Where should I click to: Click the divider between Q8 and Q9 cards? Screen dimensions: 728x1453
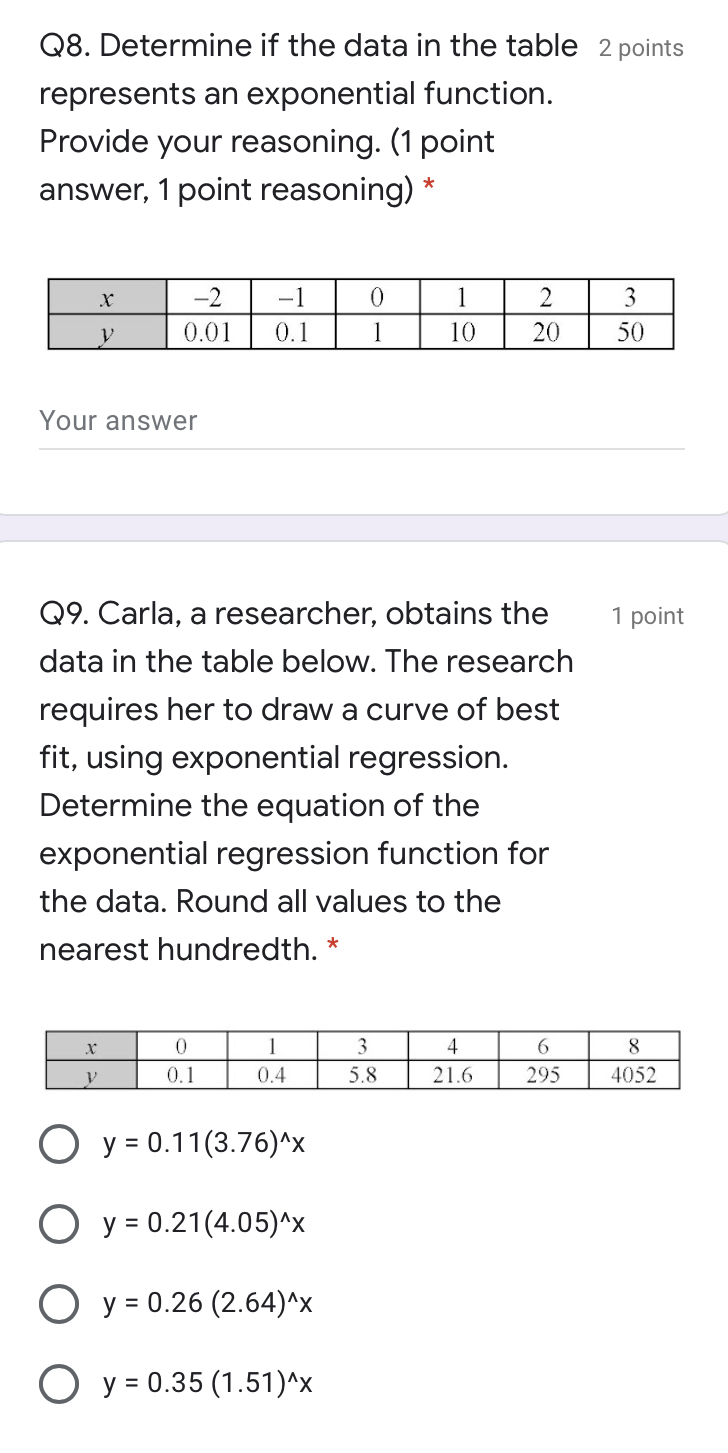tap(364, 528)
